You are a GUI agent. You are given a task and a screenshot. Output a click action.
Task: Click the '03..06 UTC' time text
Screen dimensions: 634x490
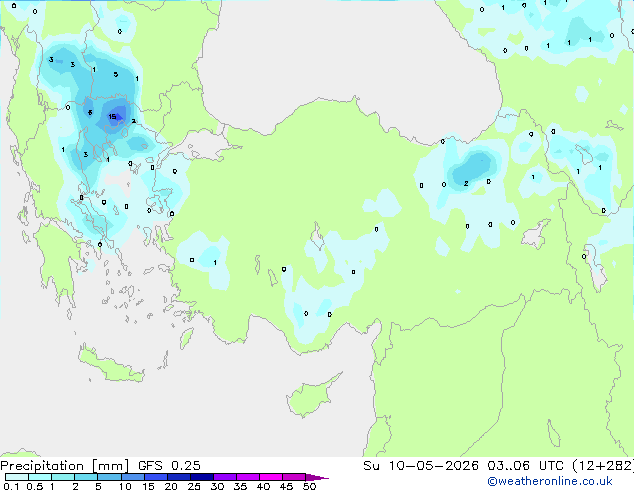pyautogui.click(x=525, y=466)
